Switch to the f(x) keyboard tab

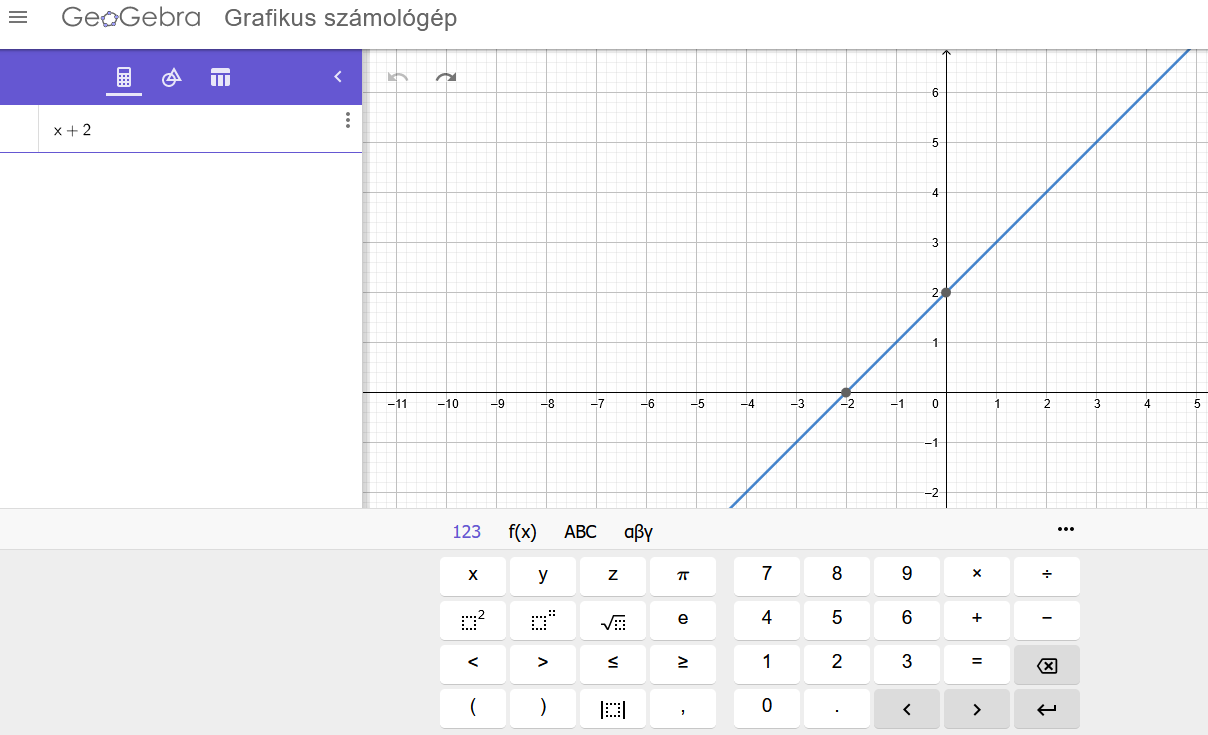click(x=522, y=532)
